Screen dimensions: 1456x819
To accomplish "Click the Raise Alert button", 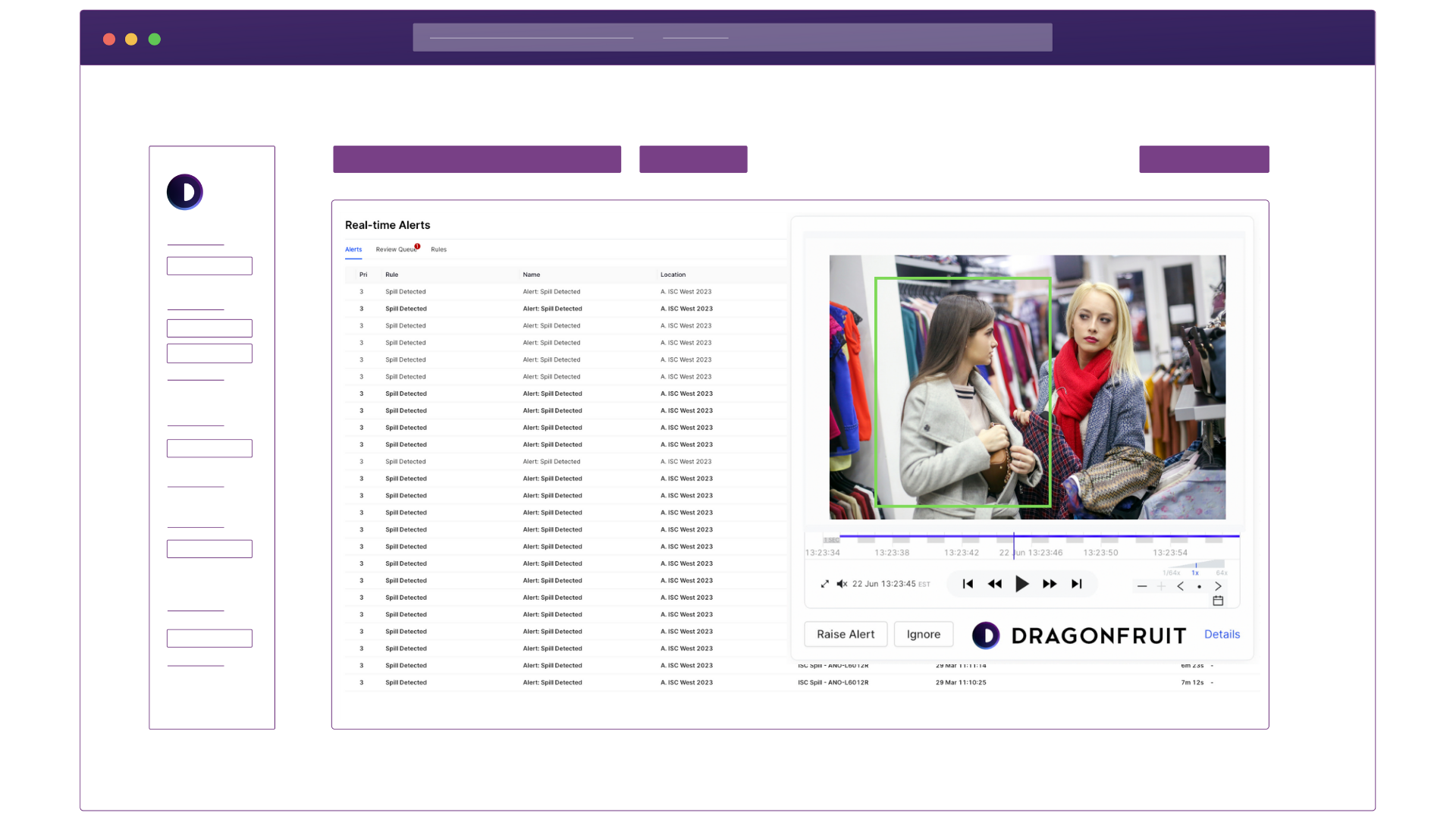I will coord(846,634).
